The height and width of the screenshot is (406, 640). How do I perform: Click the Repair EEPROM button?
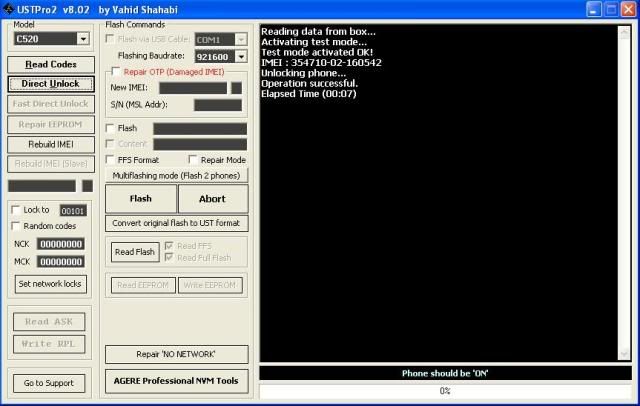tap(51, 124)
